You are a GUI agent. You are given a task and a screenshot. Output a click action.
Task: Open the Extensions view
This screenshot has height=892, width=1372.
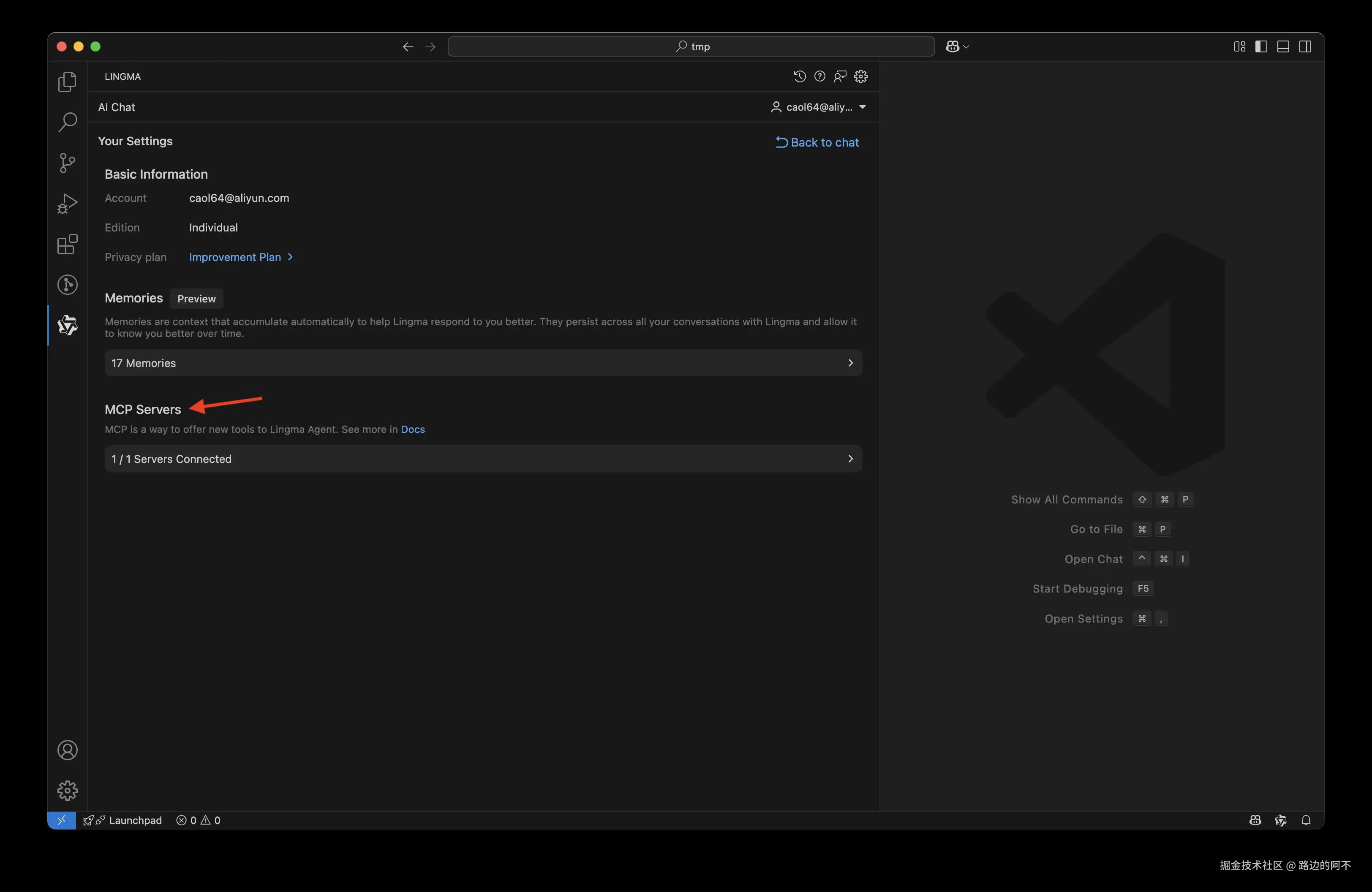tap(68, 244)
